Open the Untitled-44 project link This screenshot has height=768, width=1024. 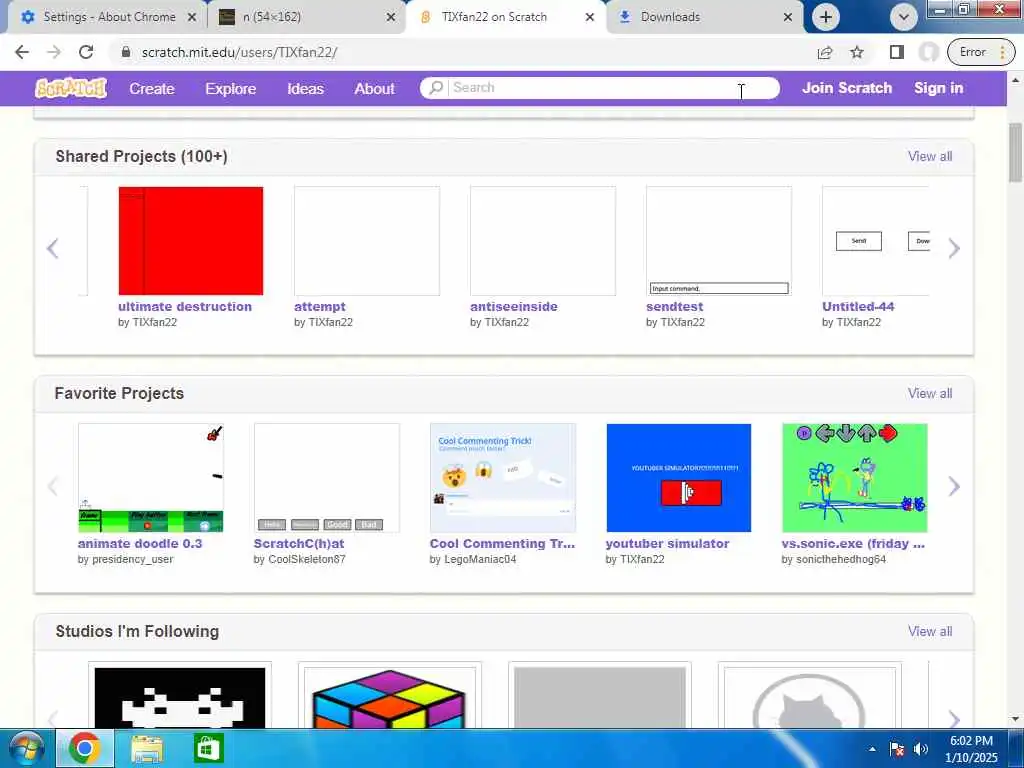point(857,306)
